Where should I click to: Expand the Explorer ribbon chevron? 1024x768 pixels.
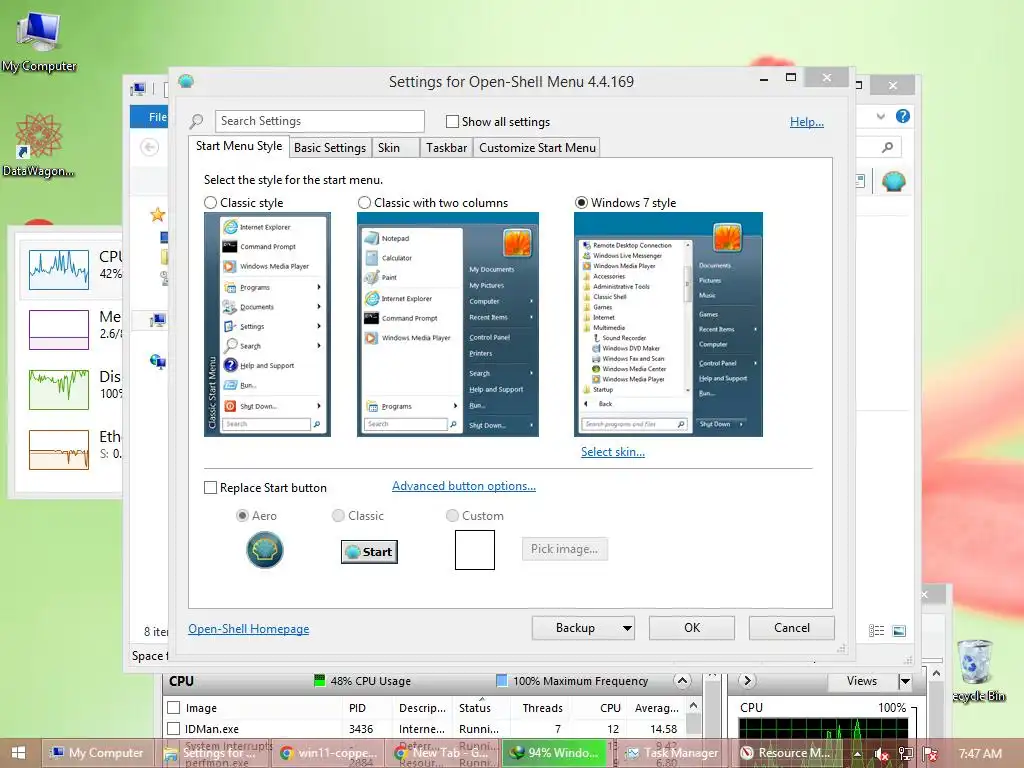[x=881, y=116]
